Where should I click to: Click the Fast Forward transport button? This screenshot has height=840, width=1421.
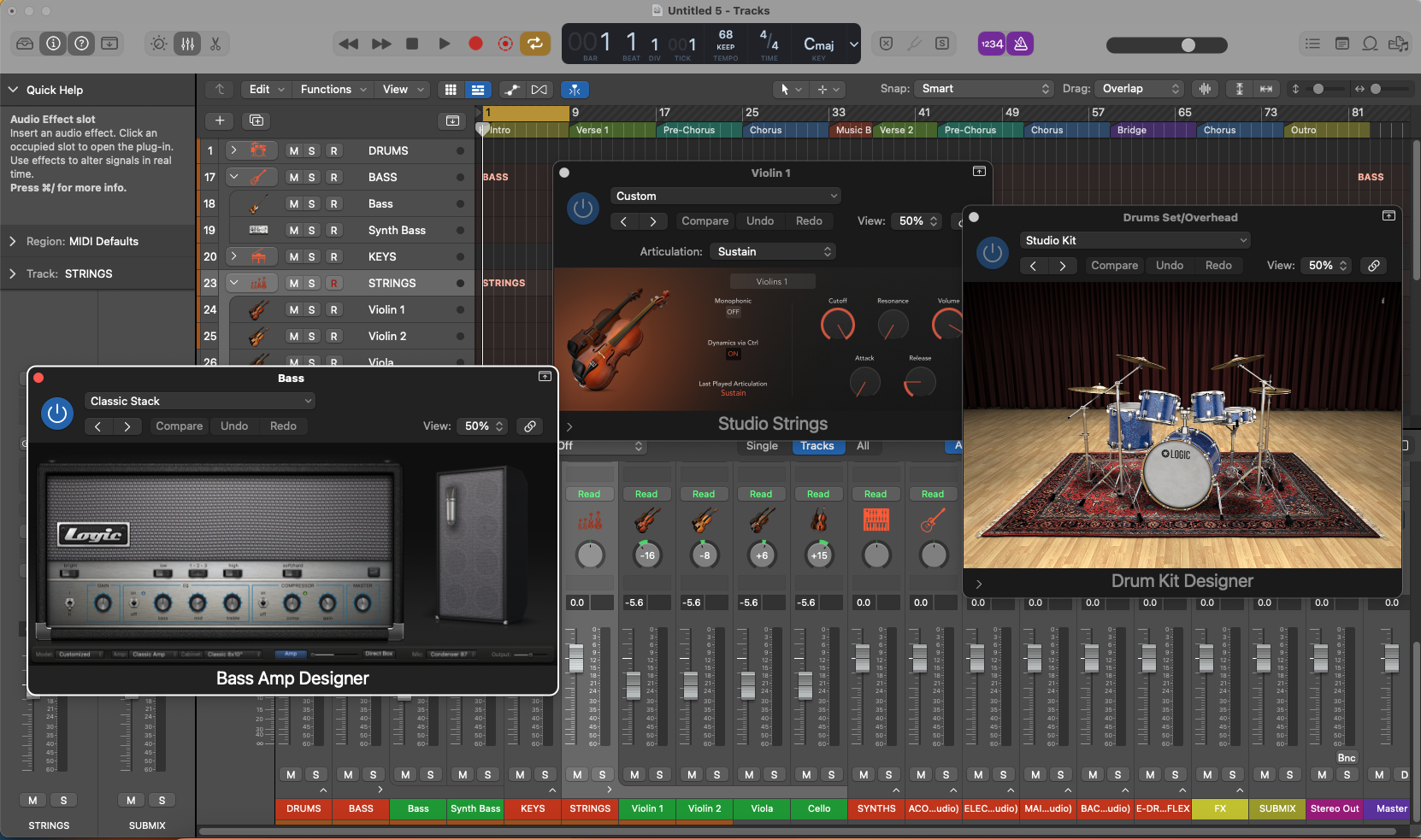pyautogui.click(x=381, y=44)
